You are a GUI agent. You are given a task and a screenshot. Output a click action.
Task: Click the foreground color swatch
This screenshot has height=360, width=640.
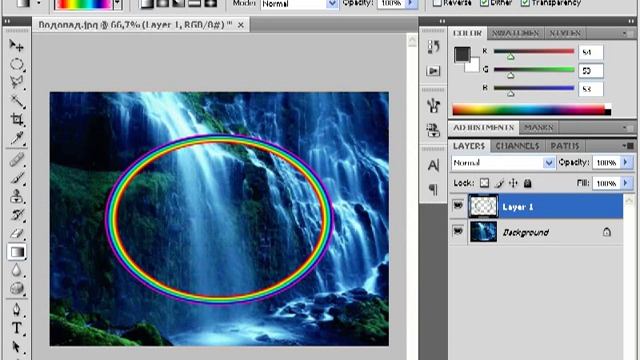pos(462,54)
